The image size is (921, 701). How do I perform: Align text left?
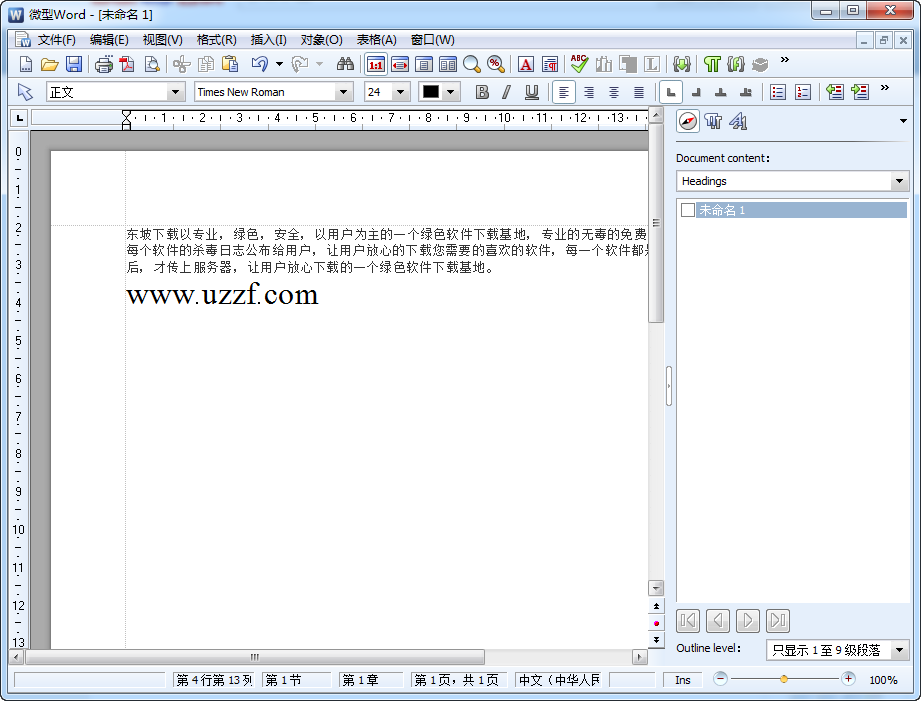pos(563,92)
